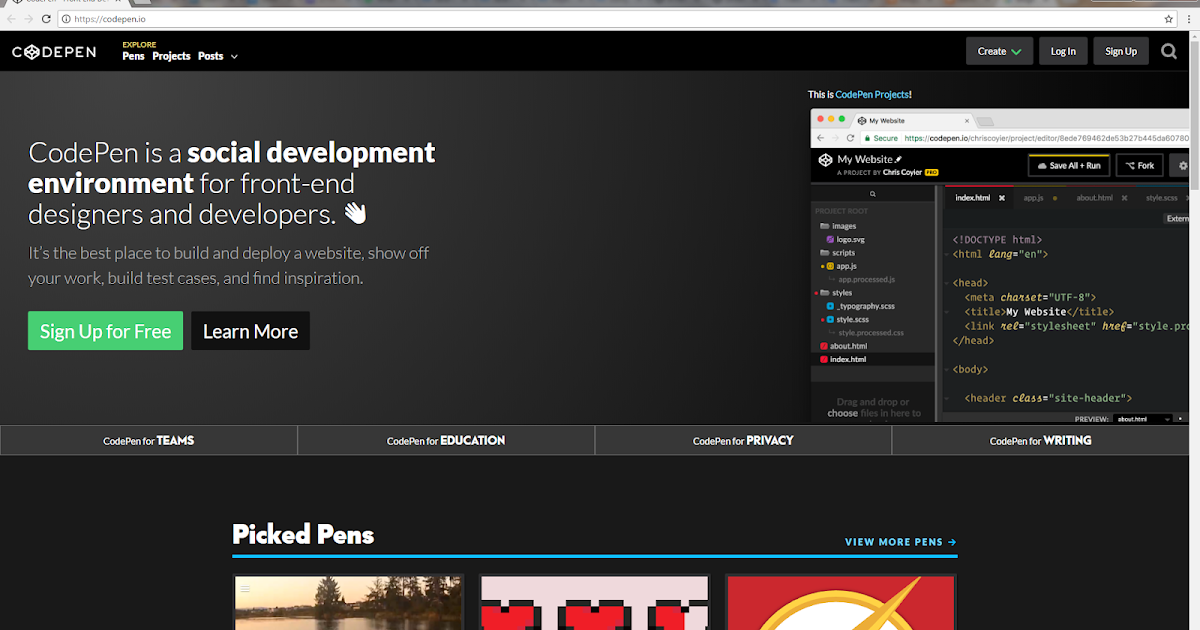Click the sidebar about.html file in the preview tree
The width and height of the screenshot is (1200, 630).
(843, 346)
